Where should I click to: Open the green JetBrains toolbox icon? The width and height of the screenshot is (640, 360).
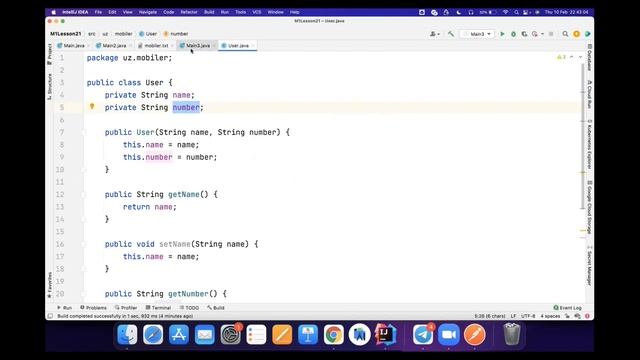(587, 34)
